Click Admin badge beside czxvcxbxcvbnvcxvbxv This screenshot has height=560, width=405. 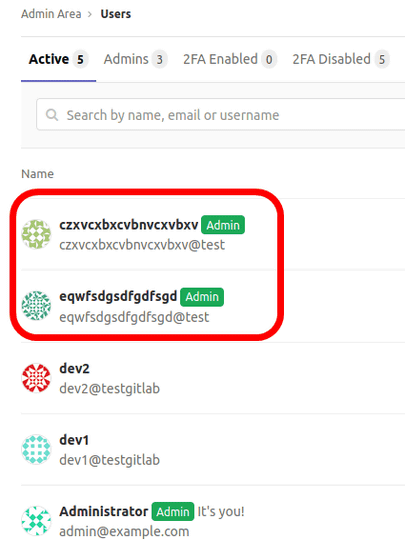coord(223,225)
